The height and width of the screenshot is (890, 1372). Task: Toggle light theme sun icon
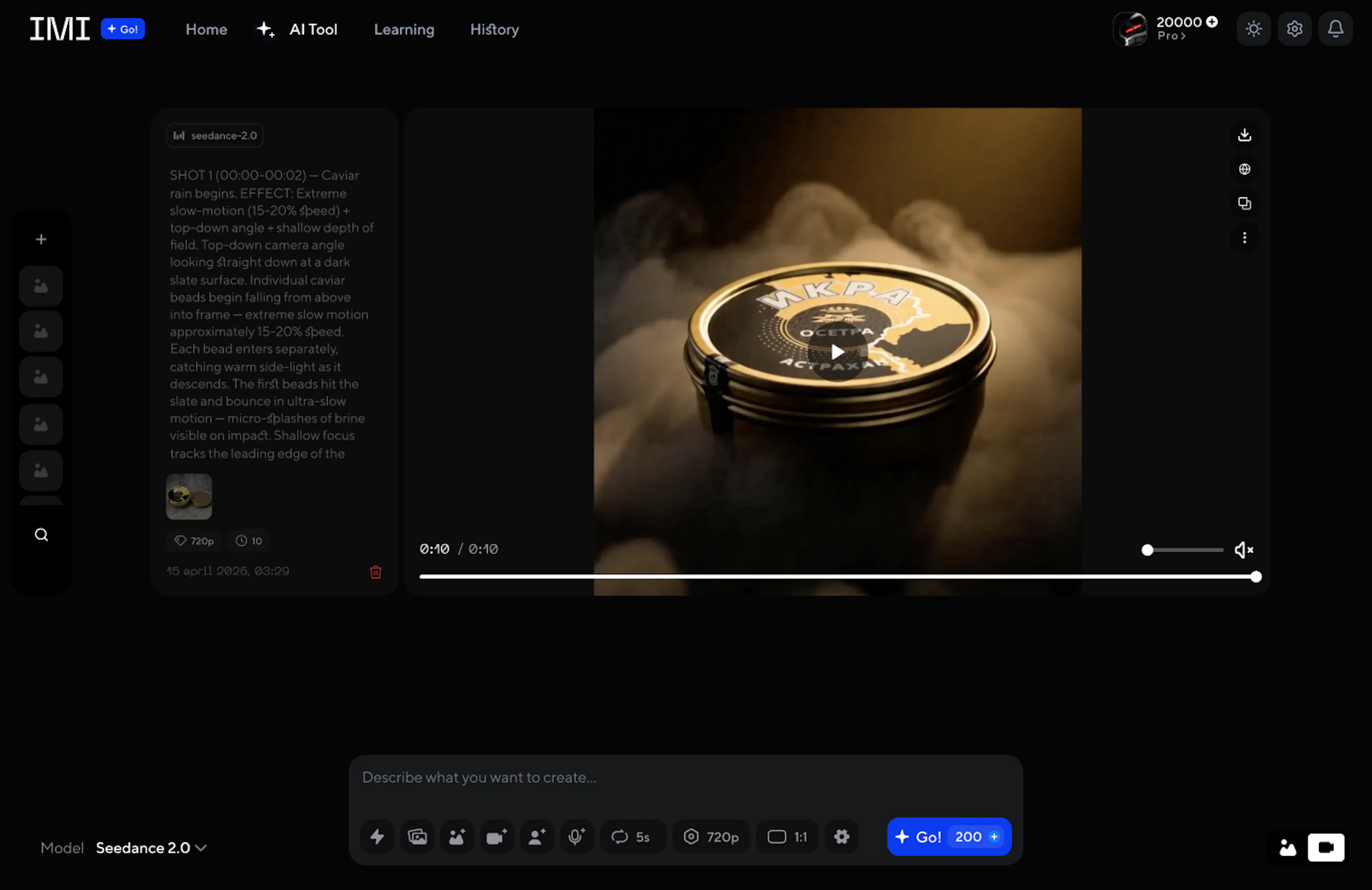pyautogui.click(x=1253, y=29)
